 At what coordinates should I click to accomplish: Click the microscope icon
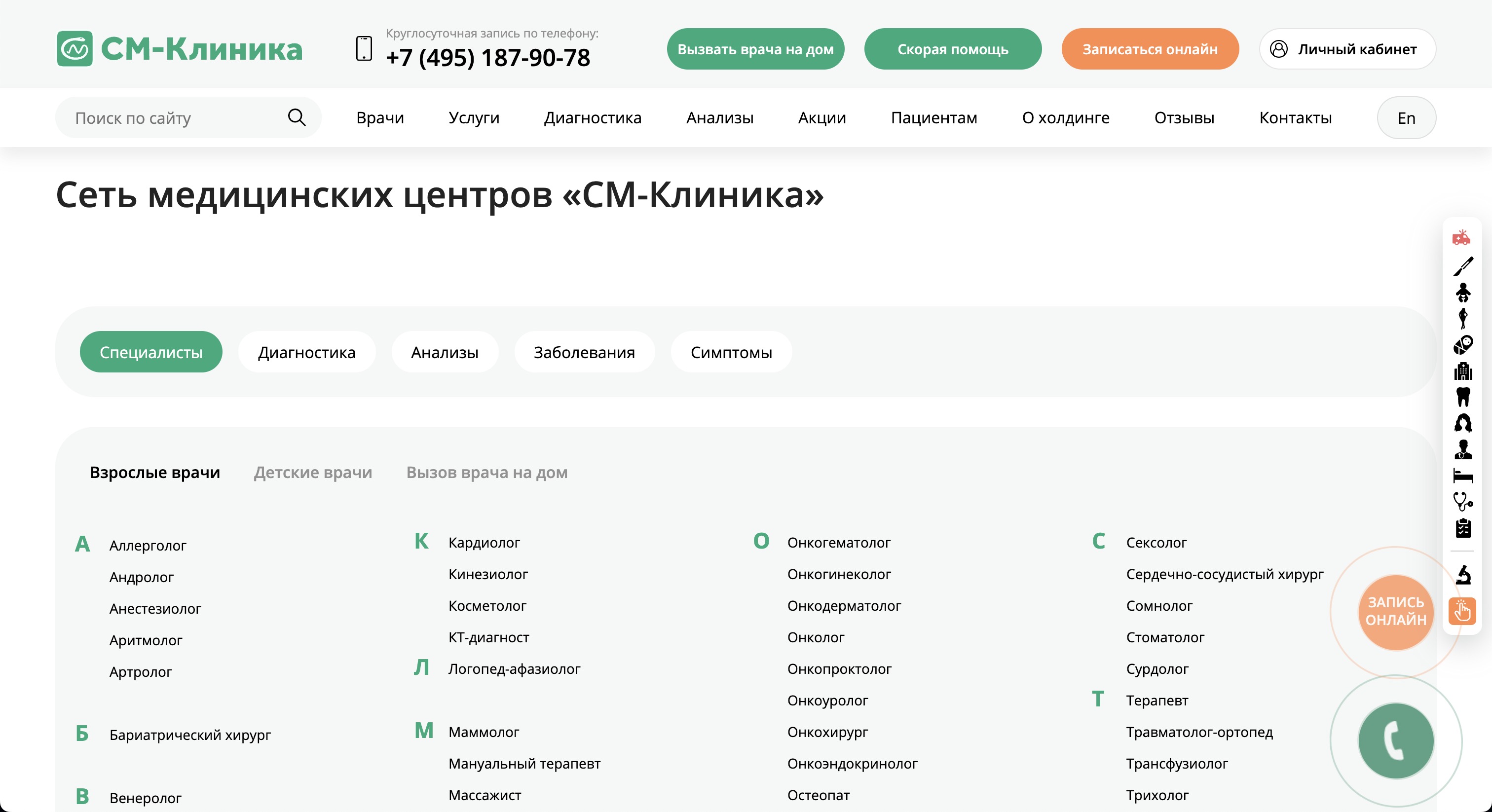pos(1463,575)
